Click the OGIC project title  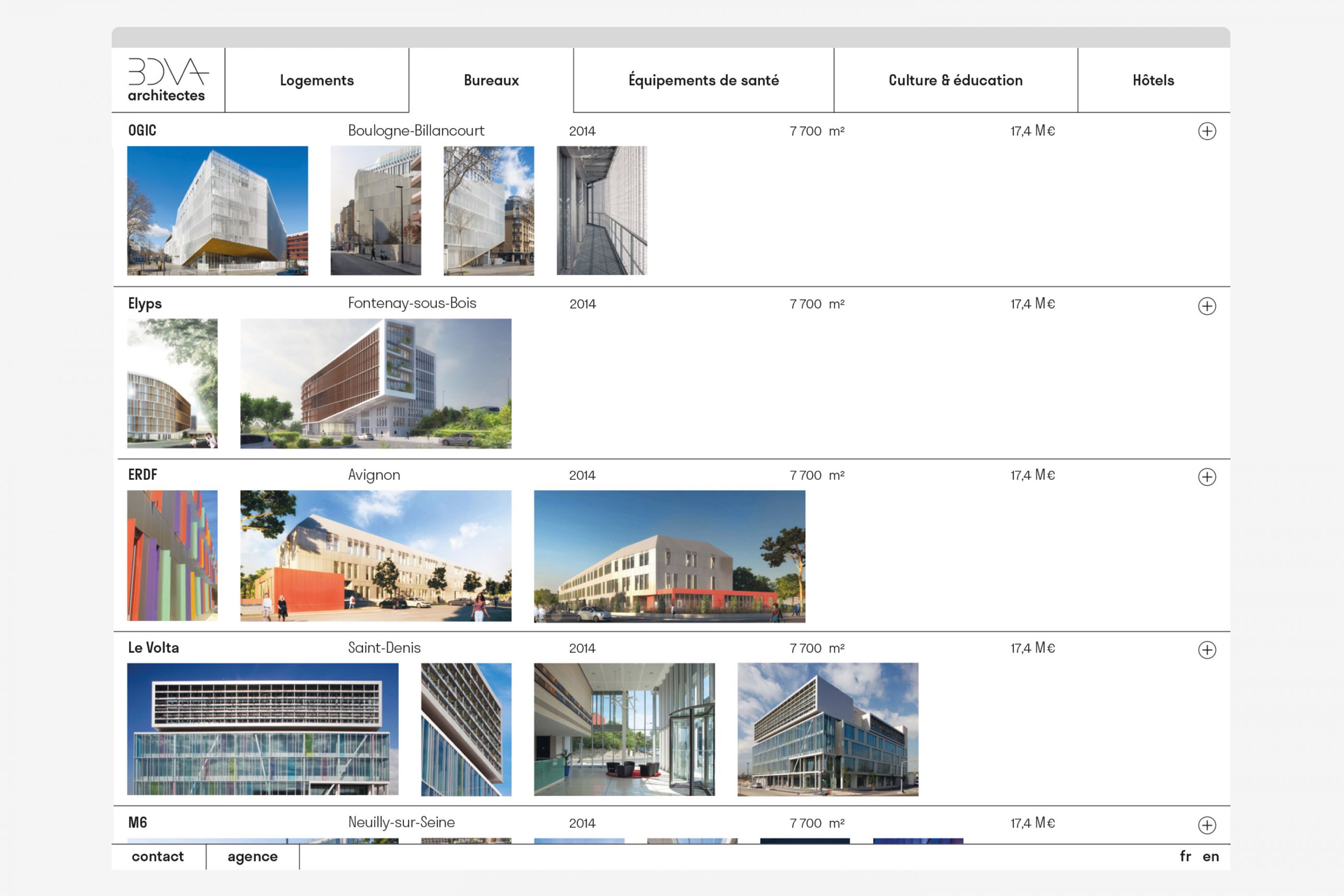pos(142,130)
